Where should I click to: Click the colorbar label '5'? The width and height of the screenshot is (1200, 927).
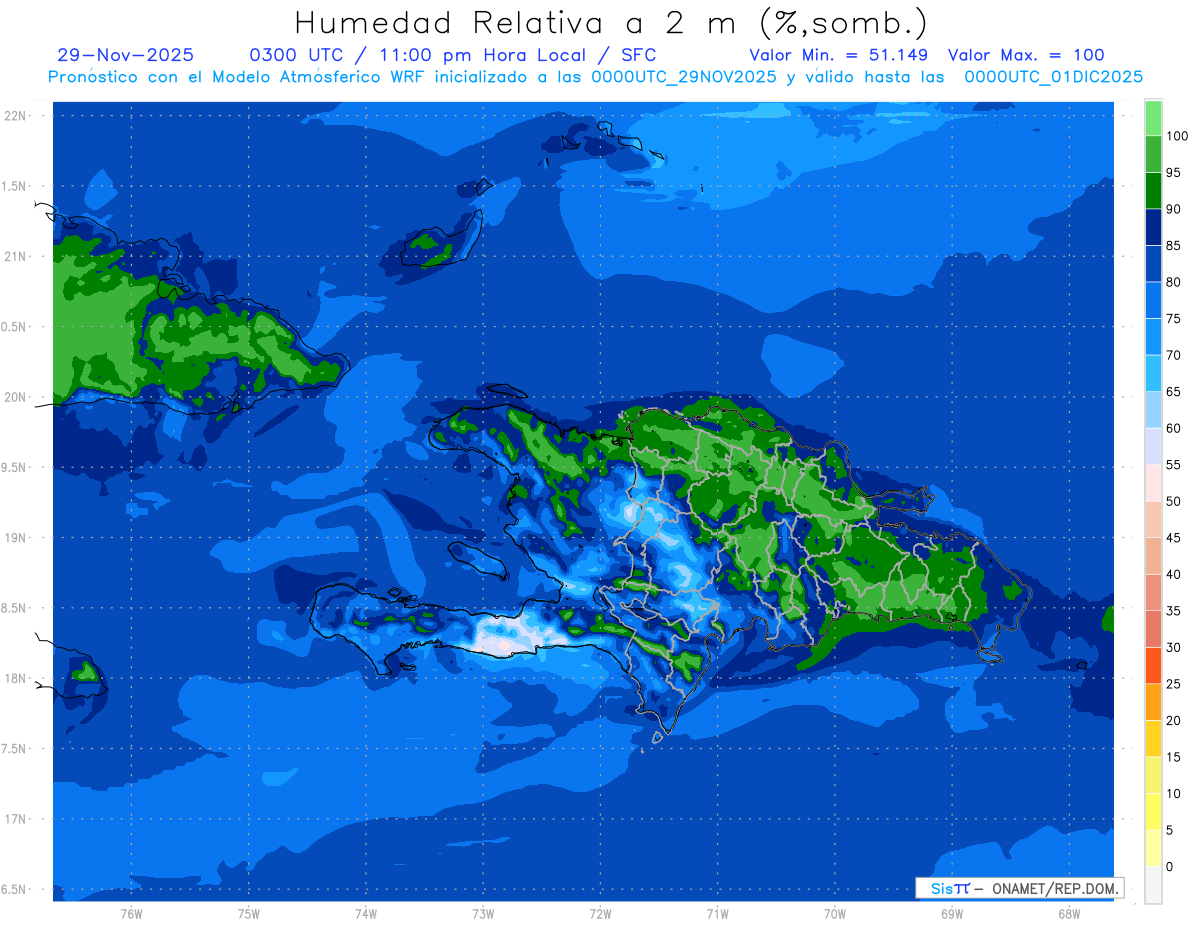click(x=1169, y=830)
